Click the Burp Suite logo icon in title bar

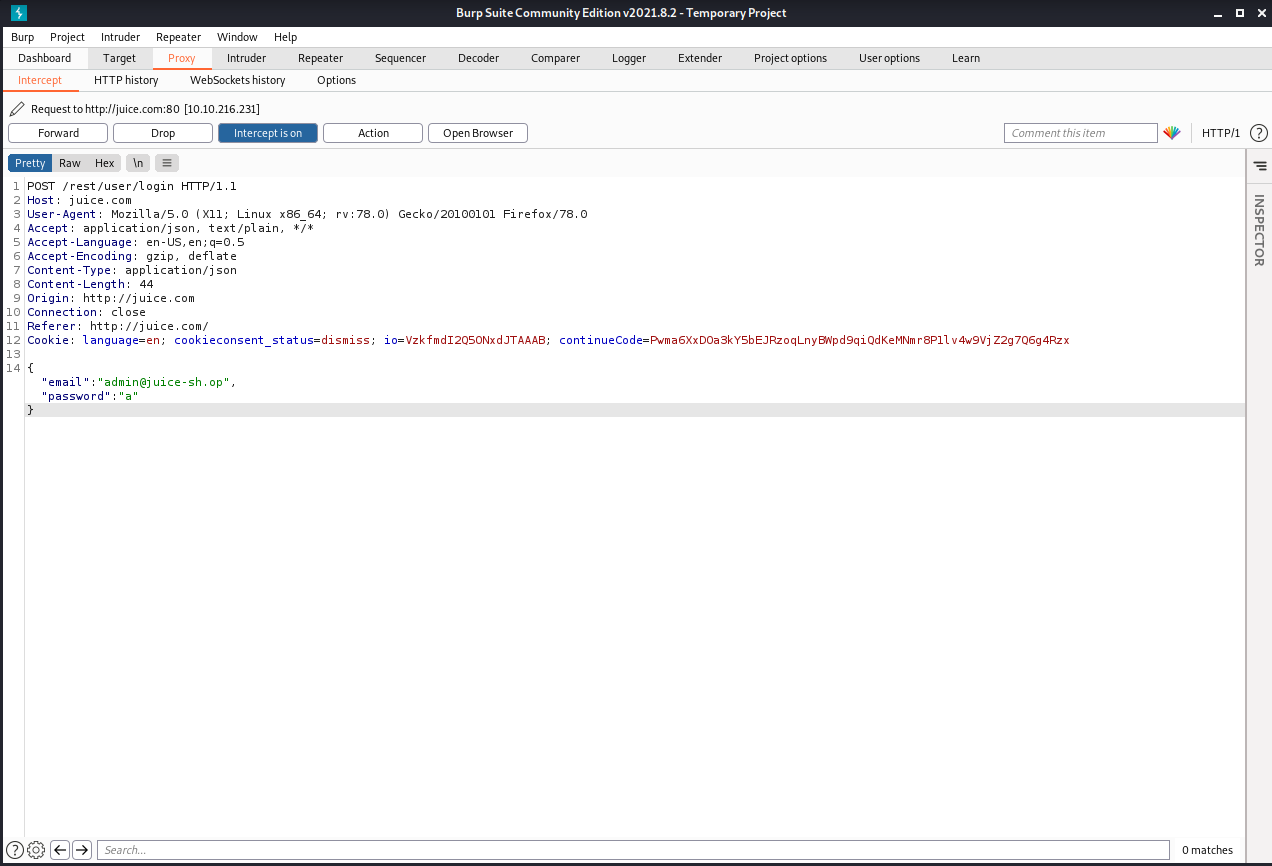tap(19, 13)
